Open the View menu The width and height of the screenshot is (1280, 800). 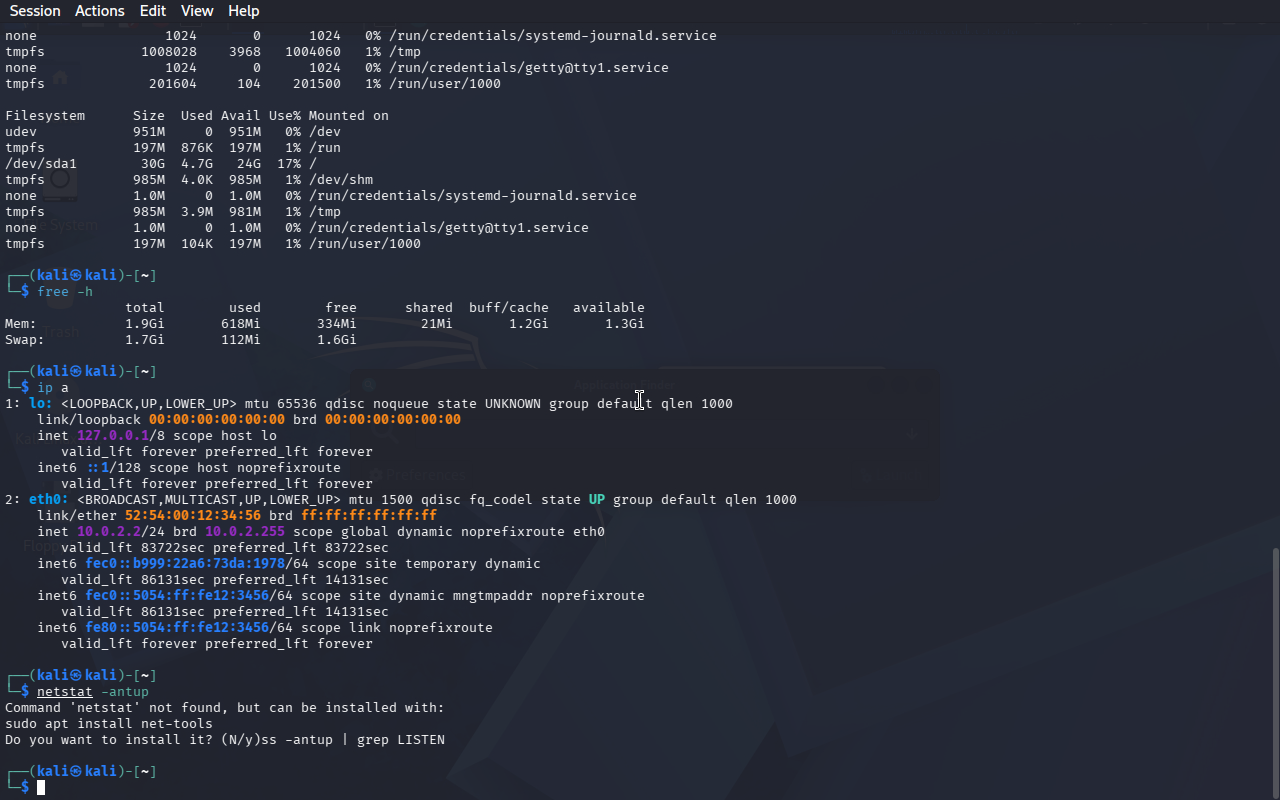pos(197,11)
